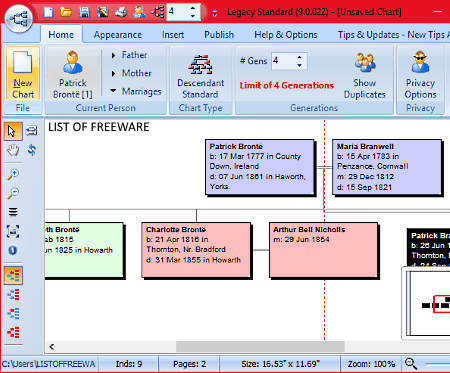This screenshot has height=373, width=450.
Task: Select the box selection tool beside pointer
Action: pyautogui.click(x=32, y=130)
